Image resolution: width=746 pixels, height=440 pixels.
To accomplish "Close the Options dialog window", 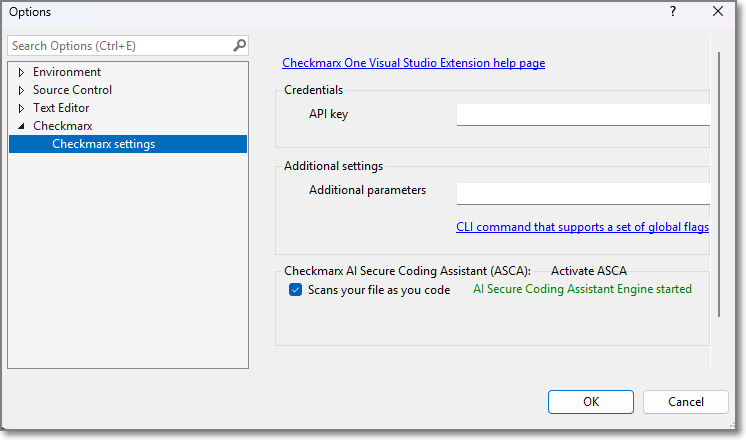I will 717,12.
